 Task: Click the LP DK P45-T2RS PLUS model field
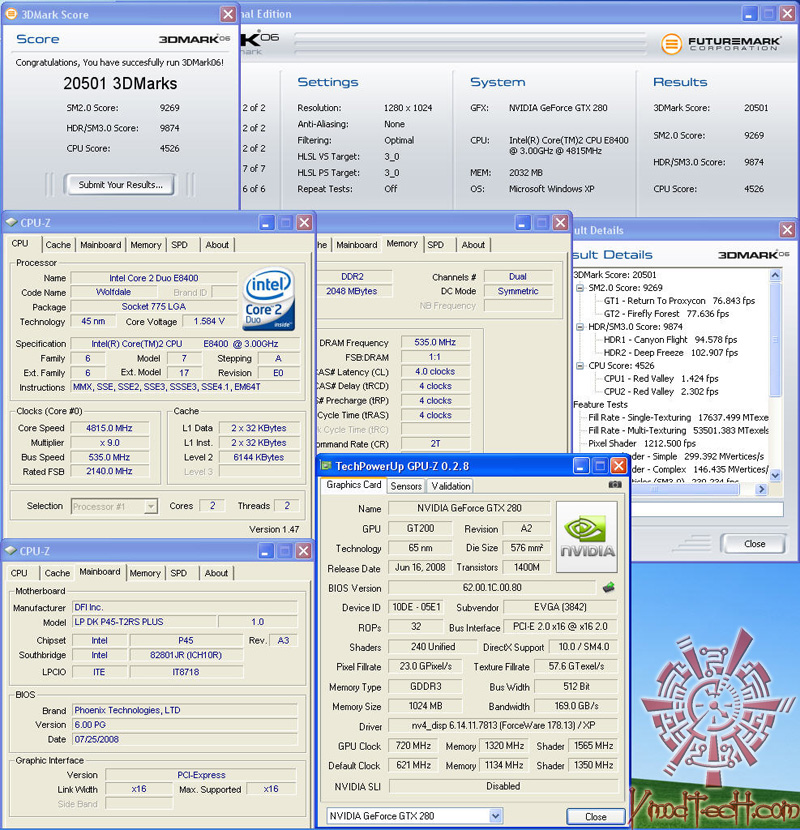[144, 622]
